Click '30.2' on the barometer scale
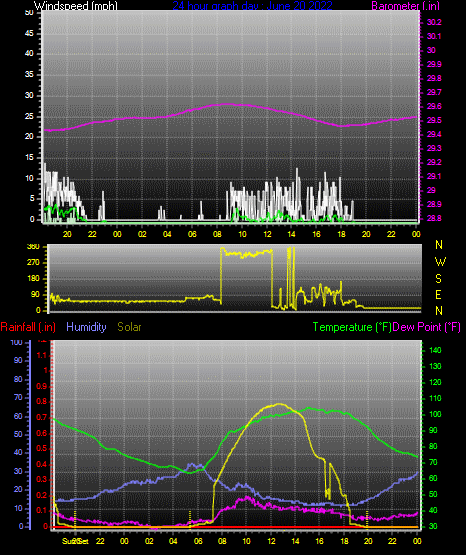This screenshot has width=466, height=555. pos(434,22)
